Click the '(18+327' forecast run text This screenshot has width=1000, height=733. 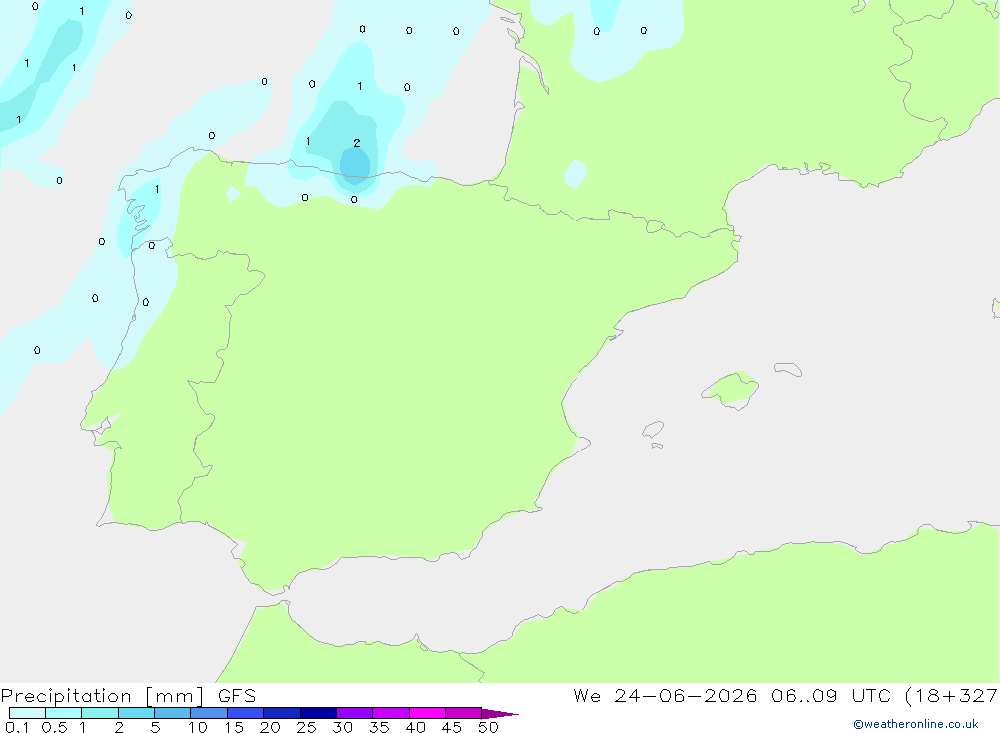tap(951, 696)
